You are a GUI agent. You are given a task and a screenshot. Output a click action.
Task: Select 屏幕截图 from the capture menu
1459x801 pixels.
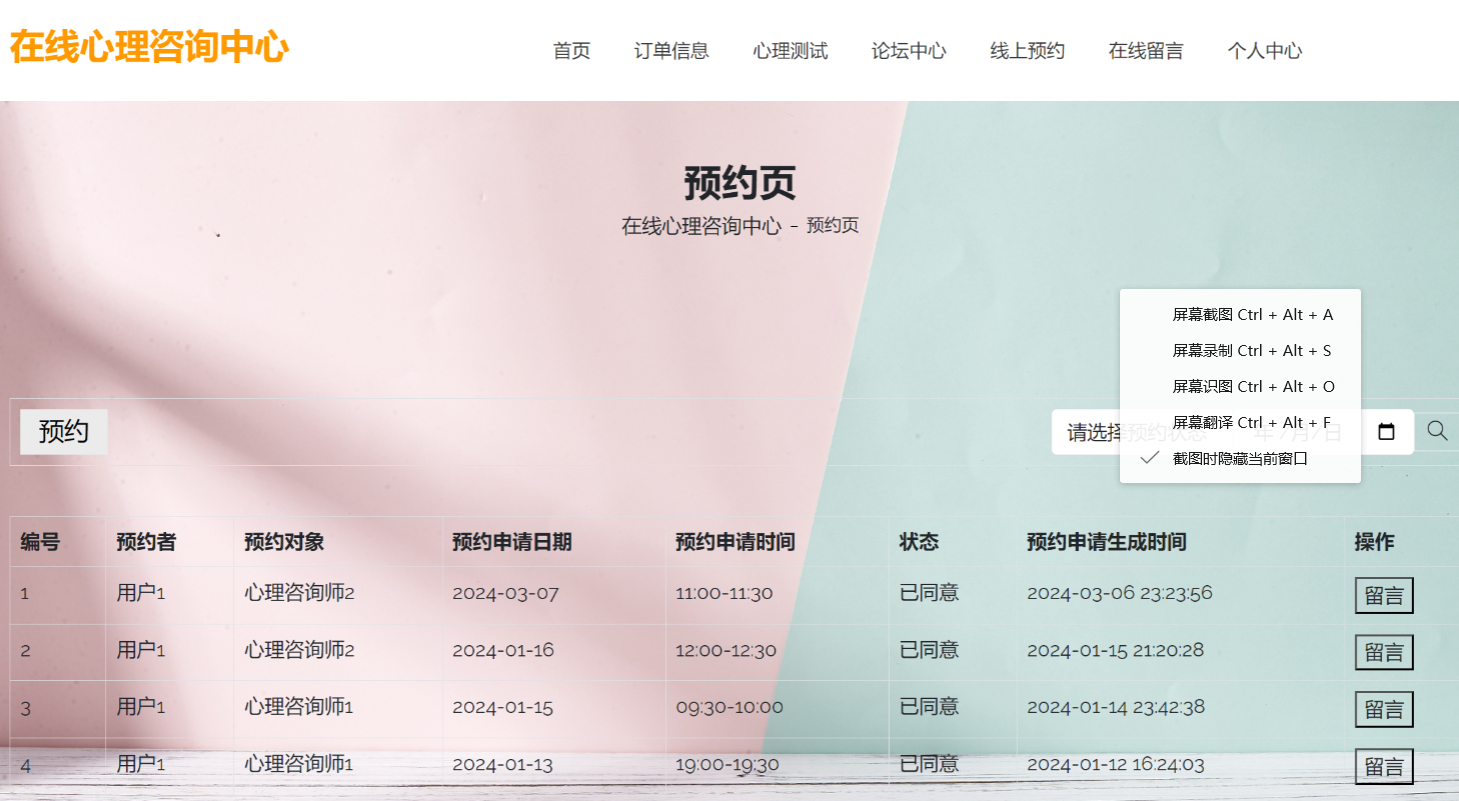[1253, 314]
